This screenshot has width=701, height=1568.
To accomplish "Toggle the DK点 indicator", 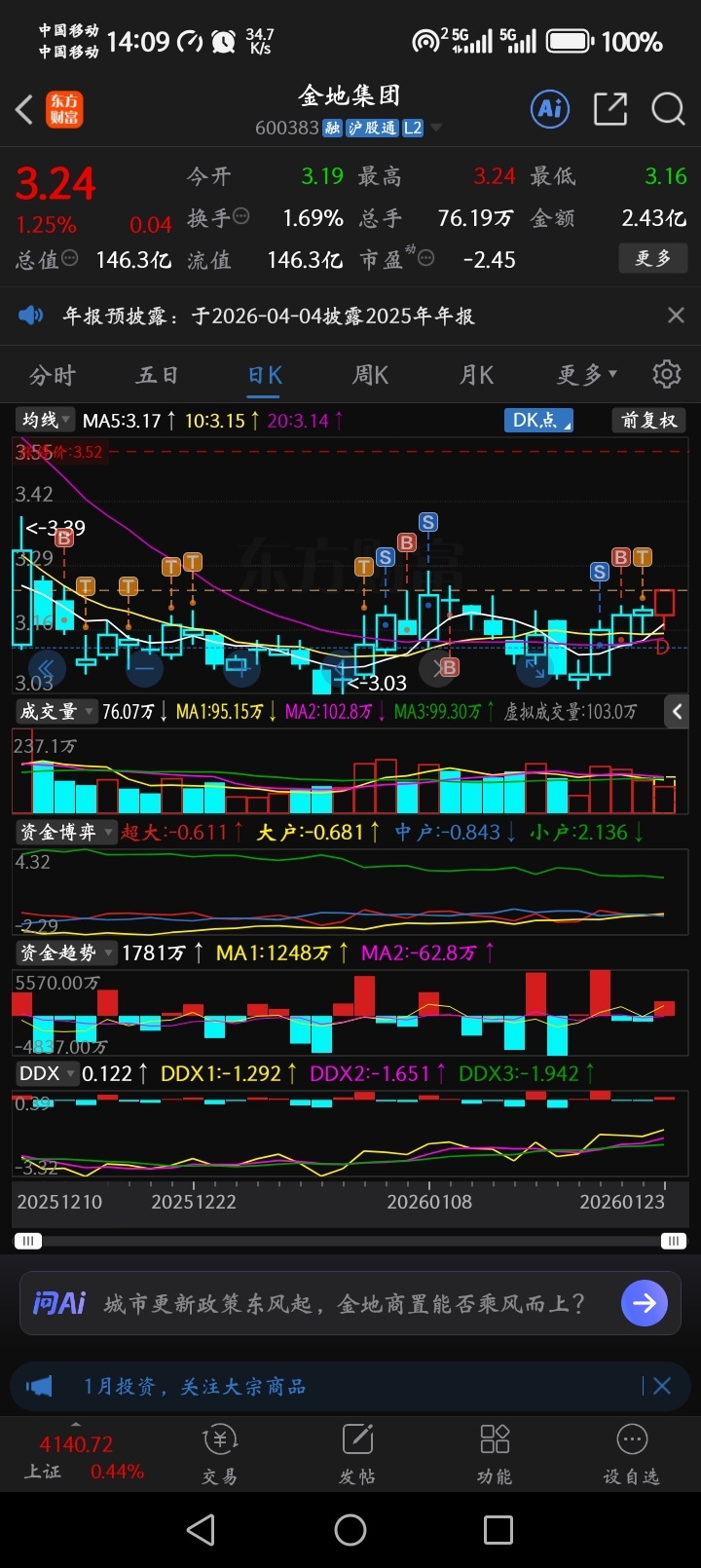I will pos(538,420).
